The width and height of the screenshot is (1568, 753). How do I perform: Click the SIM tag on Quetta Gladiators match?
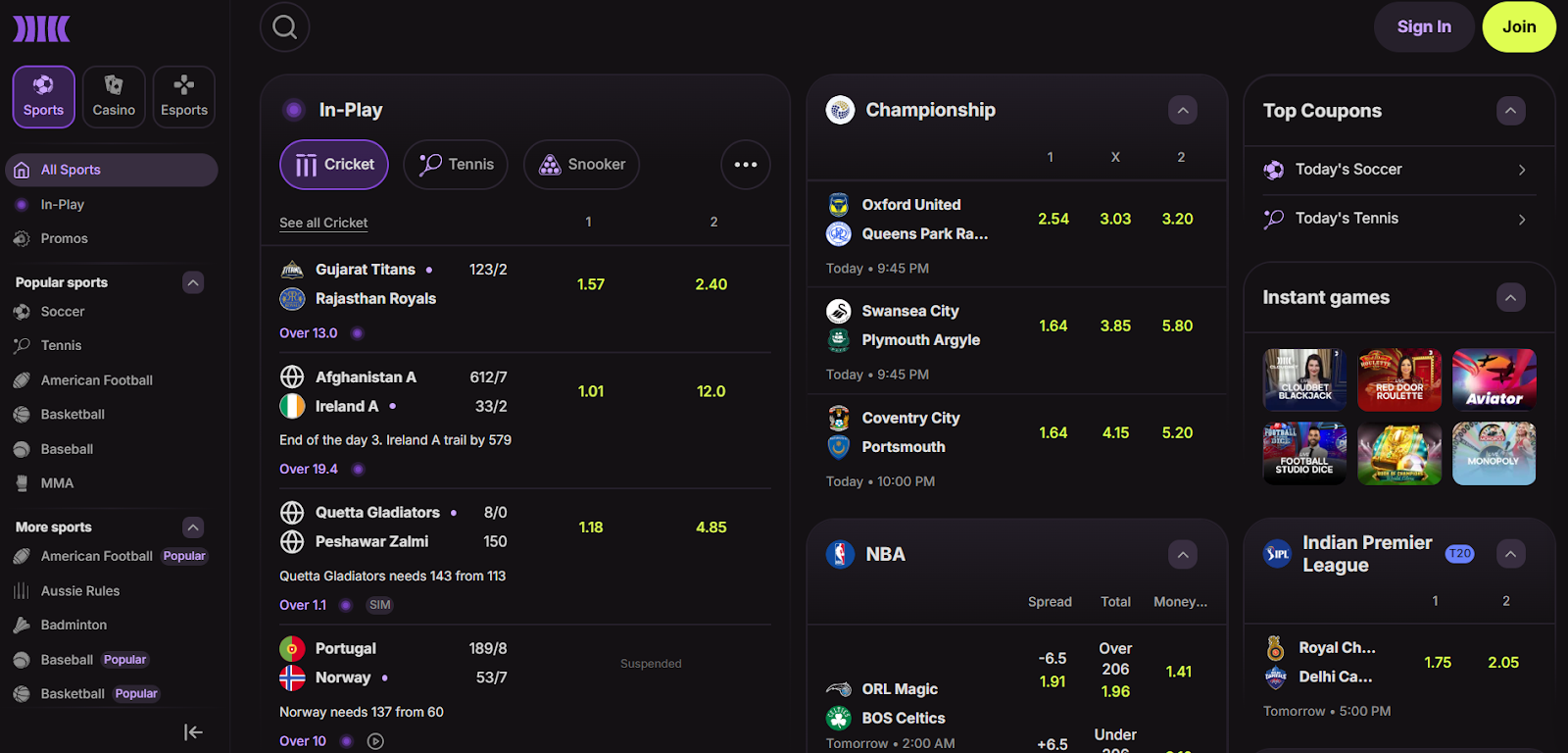(380, 605)
